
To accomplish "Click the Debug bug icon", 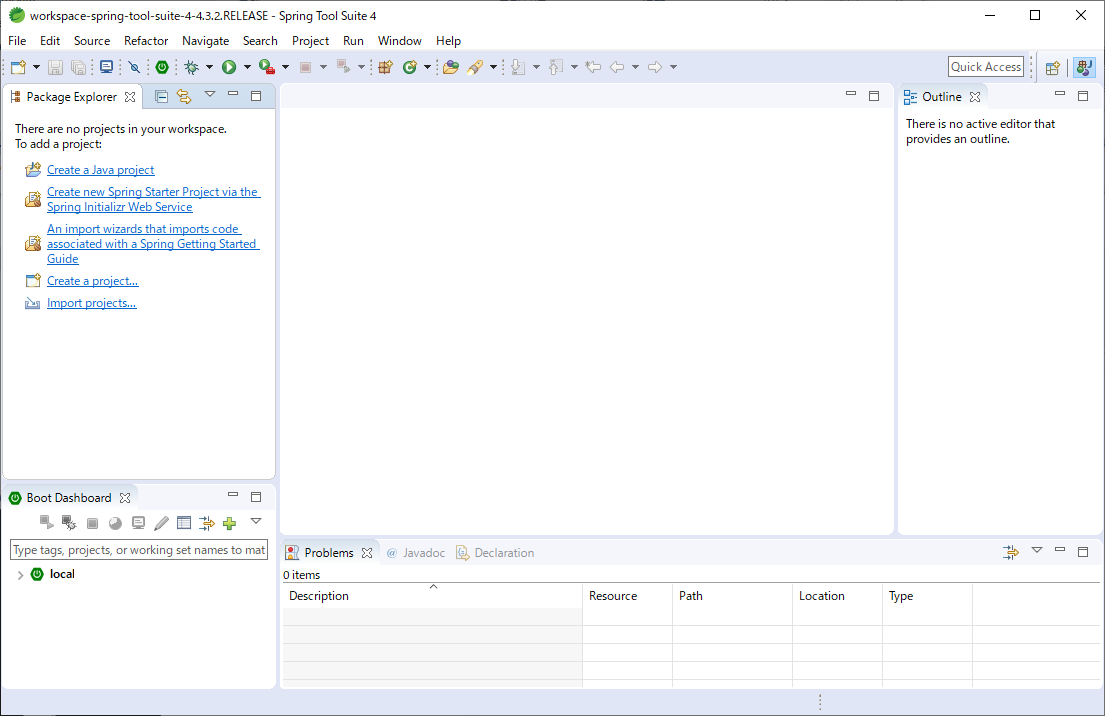I will pyautogui.click(x=191, y=67).
